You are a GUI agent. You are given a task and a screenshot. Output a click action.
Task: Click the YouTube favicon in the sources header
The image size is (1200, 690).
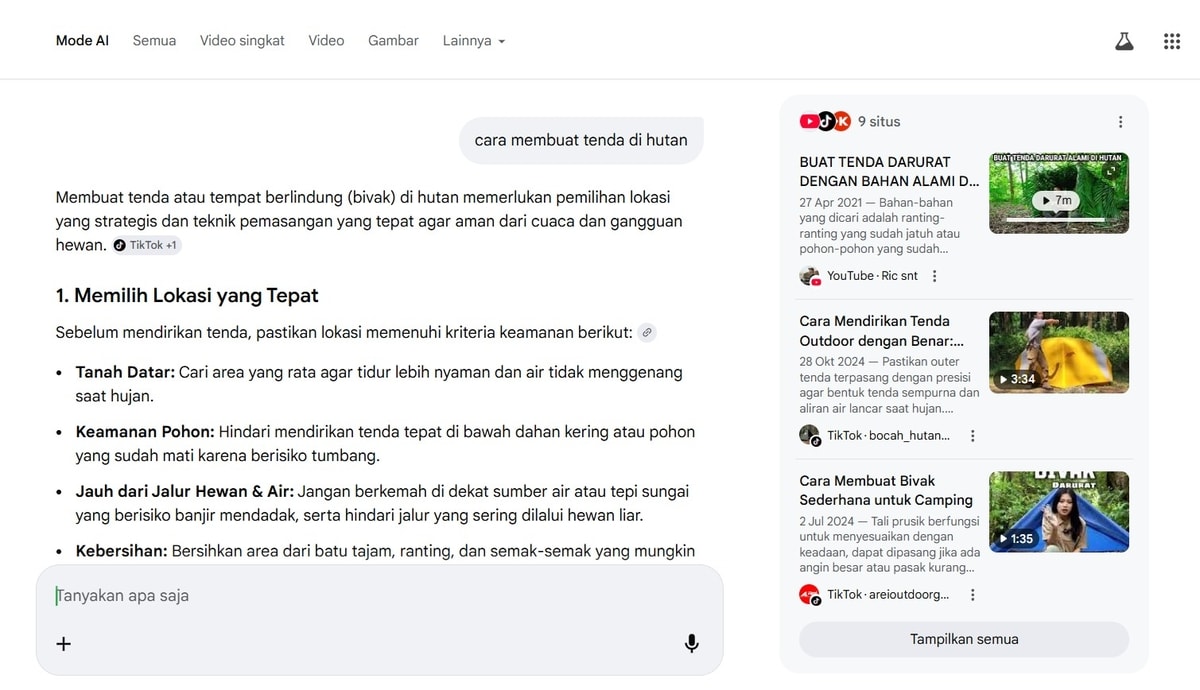coord(809,120)
